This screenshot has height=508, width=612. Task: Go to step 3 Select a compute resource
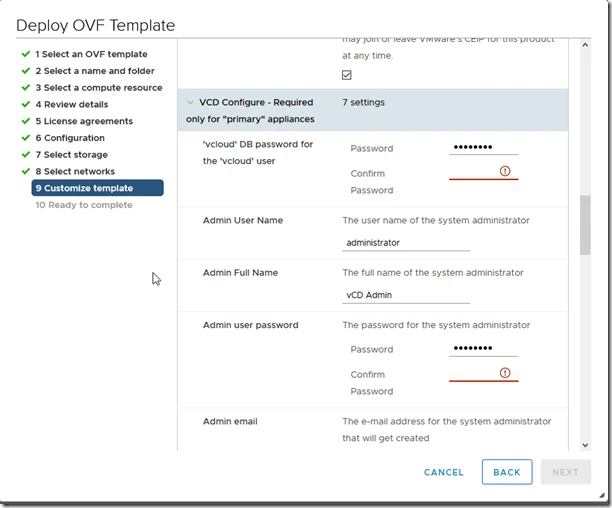[99, 88]
